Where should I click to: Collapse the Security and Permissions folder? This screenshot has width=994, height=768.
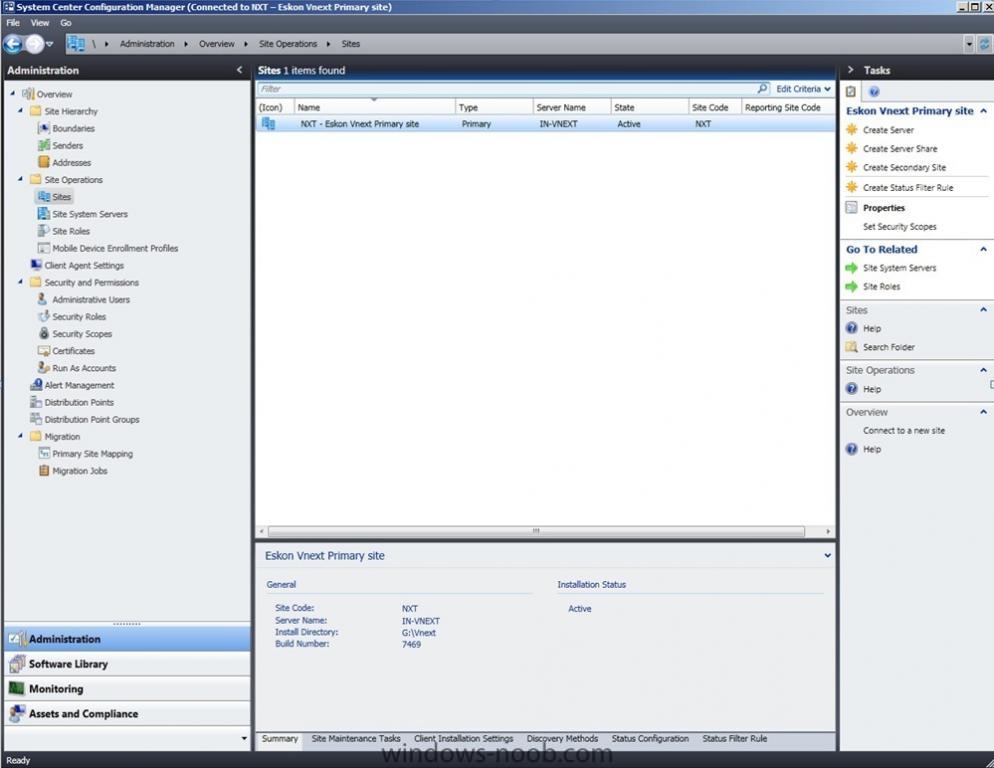point(20,282)
